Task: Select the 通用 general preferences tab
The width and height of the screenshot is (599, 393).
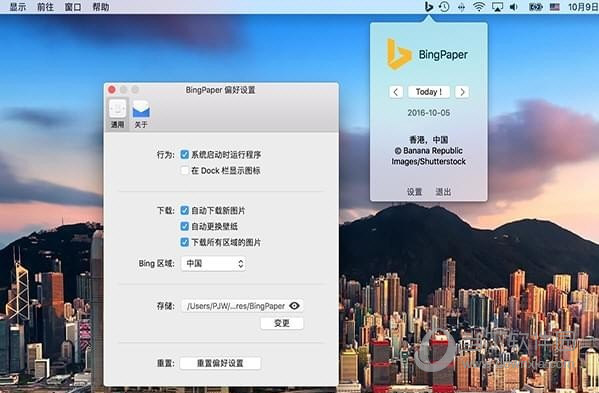Action: pyautogui.click(x=117, y=114)
